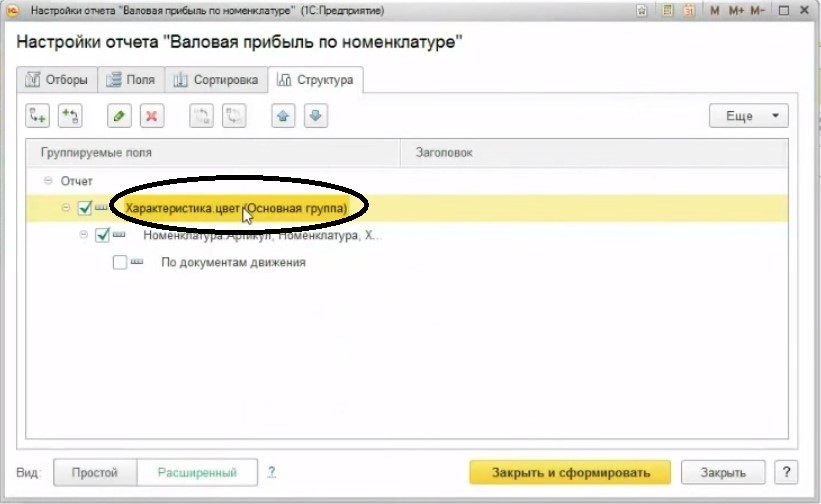Click the Заголовок column header

coord(445,153)
